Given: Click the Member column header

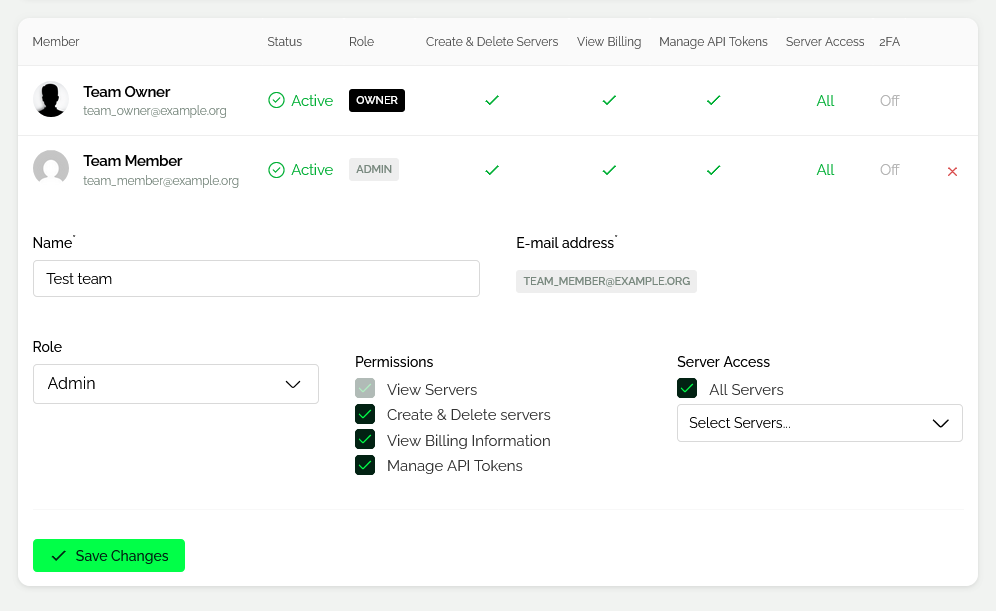Looking at the screenshot, I should tap(56, 42).
